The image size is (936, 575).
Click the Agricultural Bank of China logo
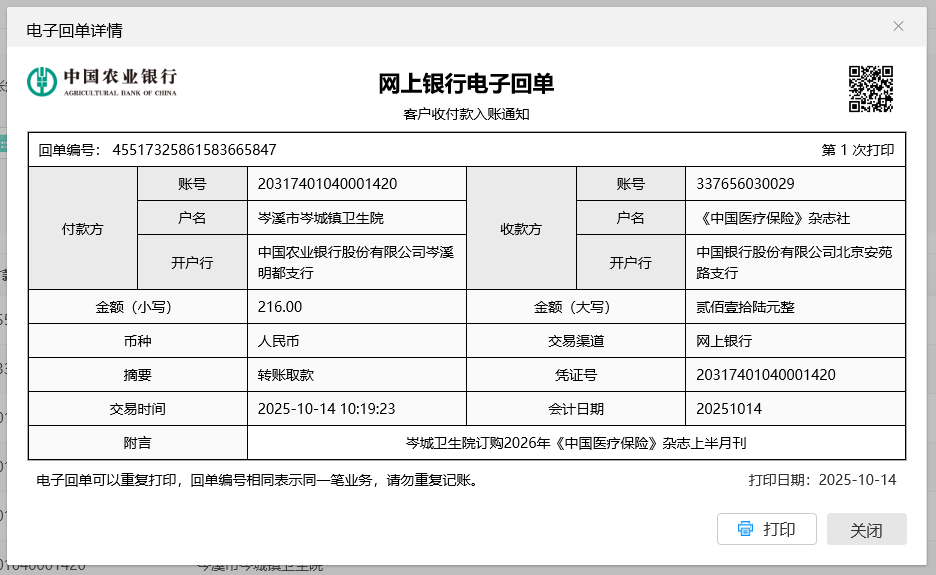tap(102, 81)
